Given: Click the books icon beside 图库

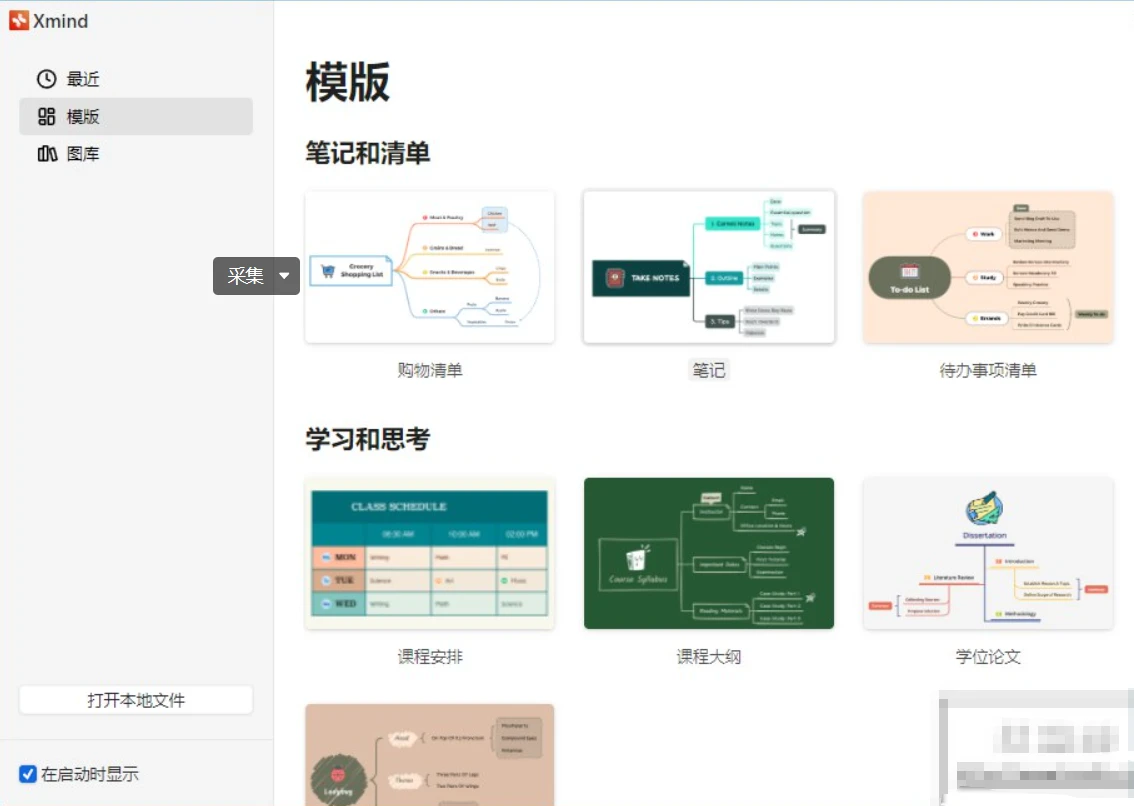Looking at the screenshot, I should click(47, 153).
